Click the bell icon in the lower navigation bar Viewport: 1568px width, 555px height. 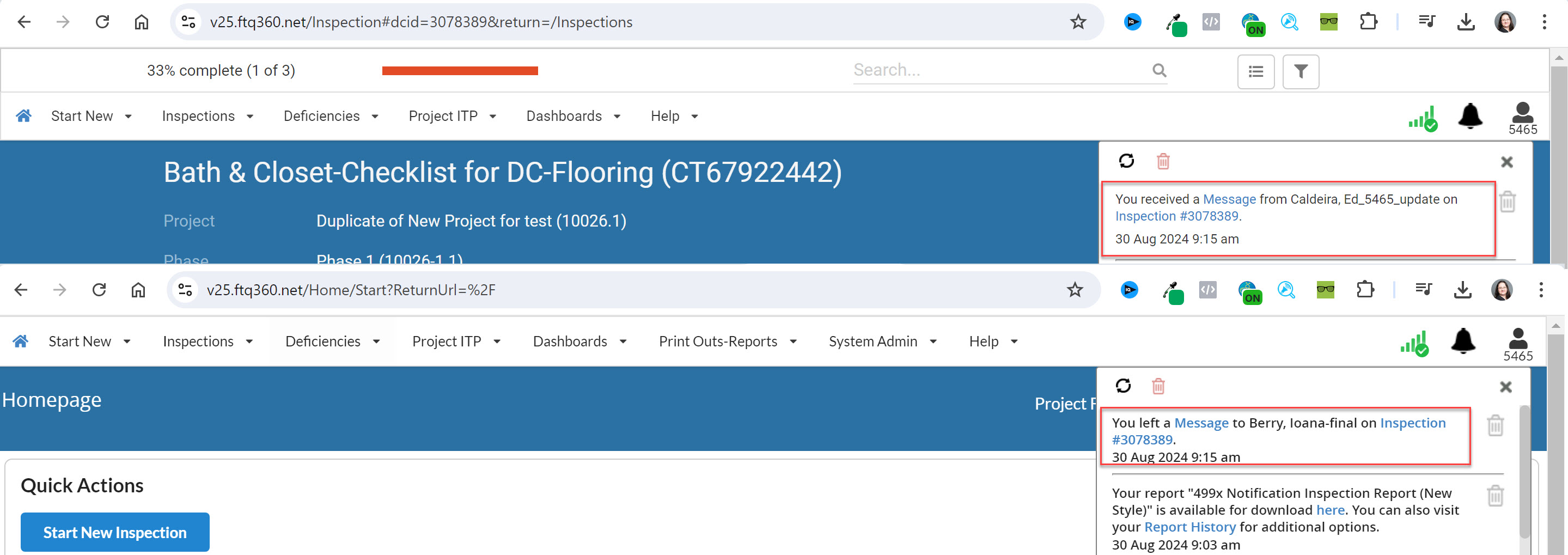1463,341
